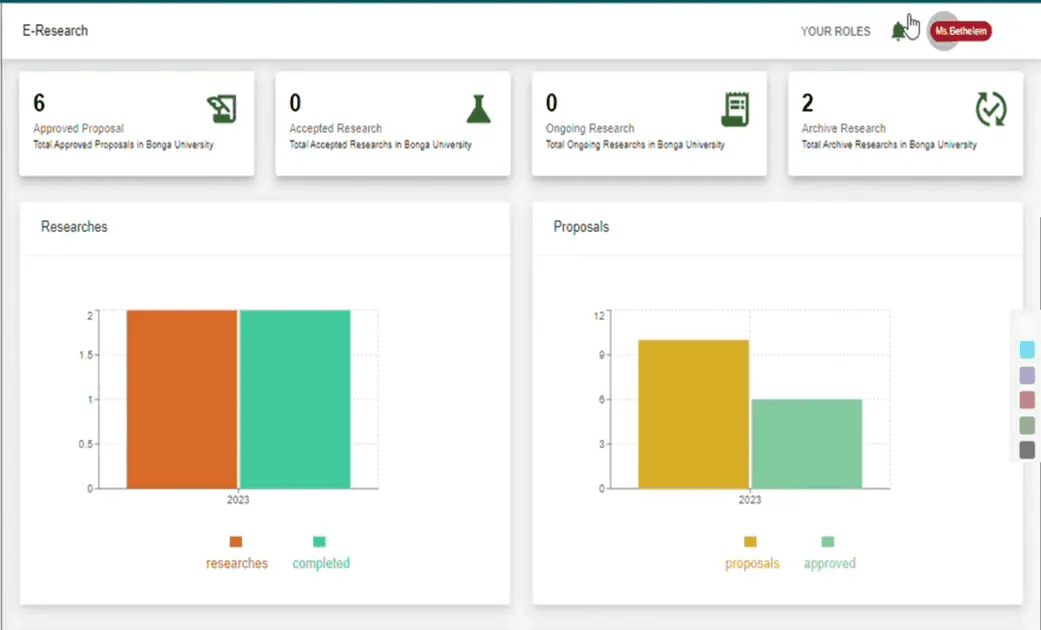Screen dimensions: 1041x630
Task: Select the cyan theme swatch
Action: pyautogui.click(x=1025, y=350)
